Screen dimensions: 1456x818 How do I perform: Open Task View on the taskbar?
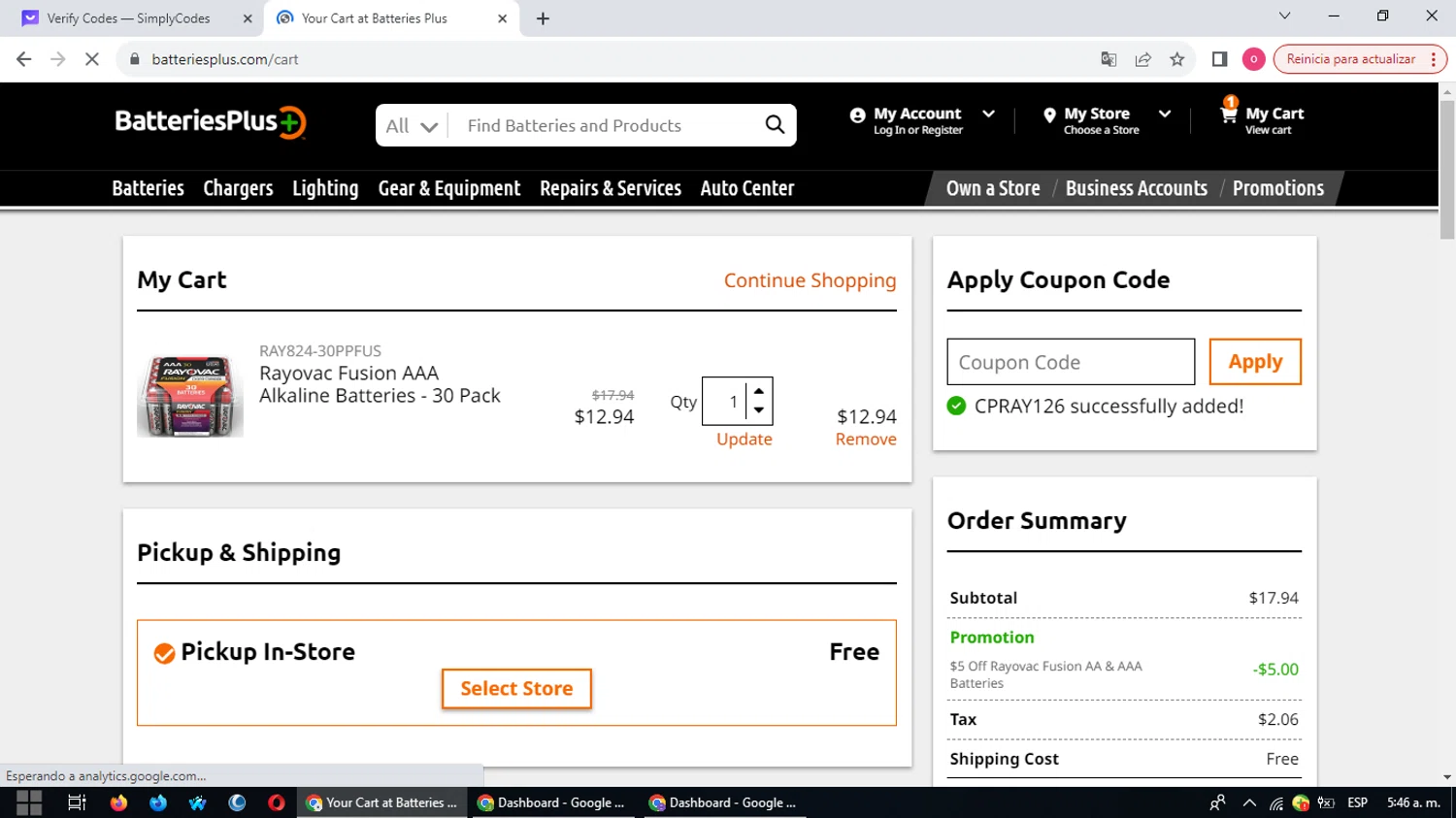pyautogui.click(x=77, y=802)
